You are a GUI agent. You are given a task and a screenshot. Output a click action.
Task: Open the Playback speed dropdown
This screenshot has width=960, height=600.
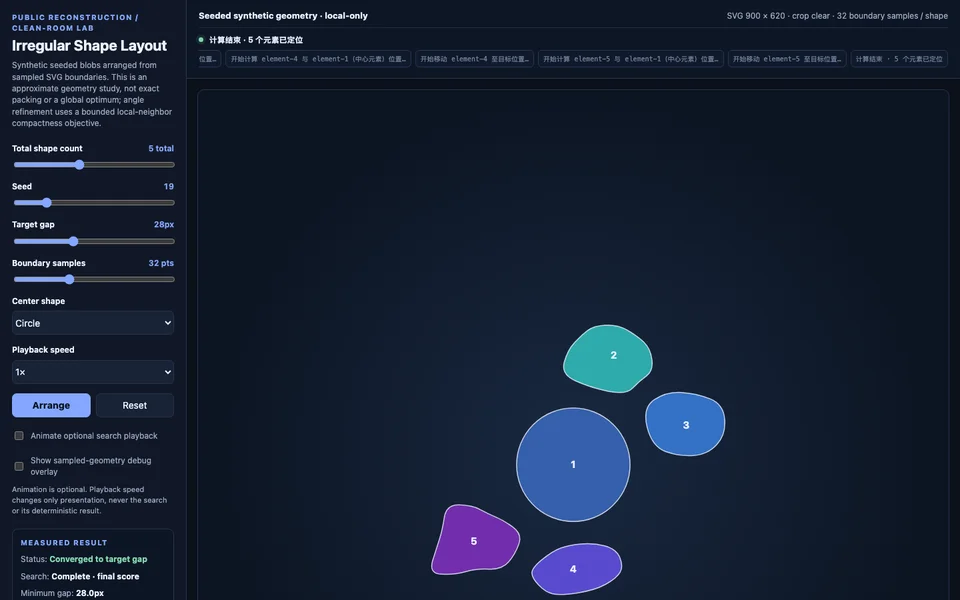click(x=93, y=372)
